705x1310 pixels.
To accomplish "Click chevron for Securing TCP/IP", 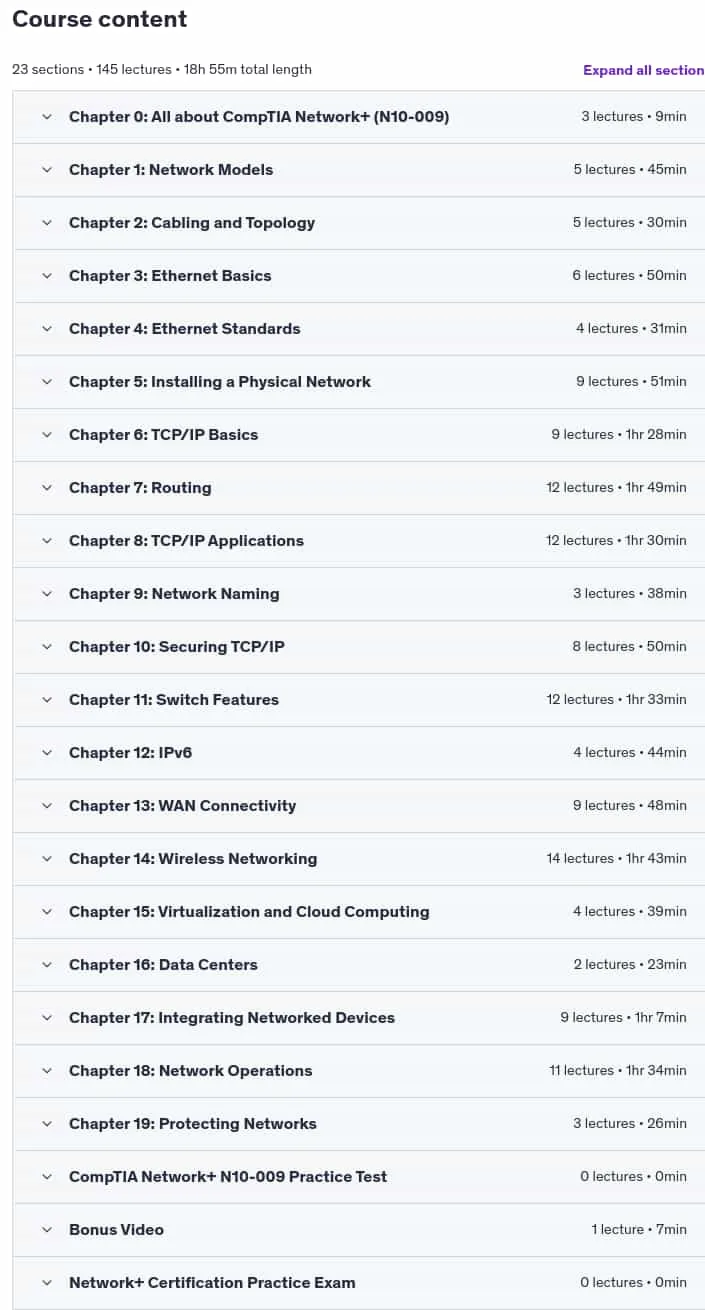I will (x=46, y=647).
